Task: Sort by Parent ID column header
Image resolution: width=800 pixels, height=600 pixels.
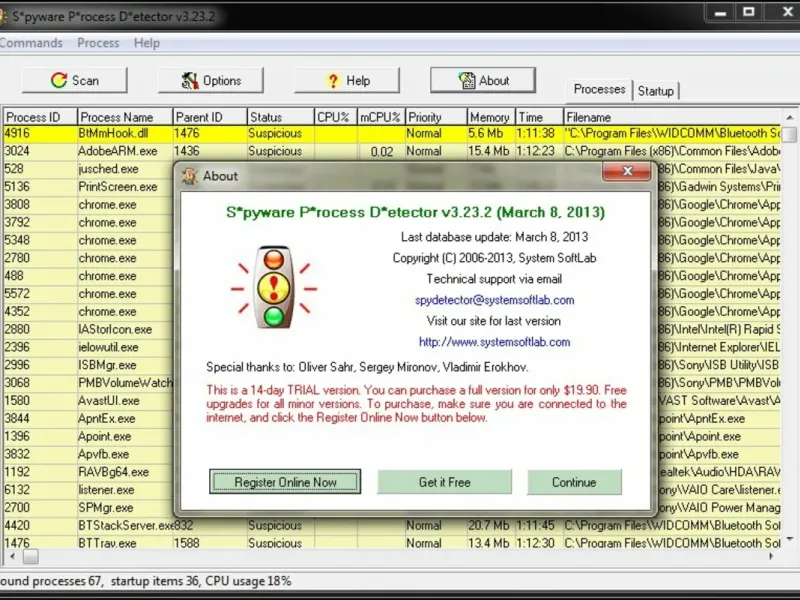Action: [210, 117]
